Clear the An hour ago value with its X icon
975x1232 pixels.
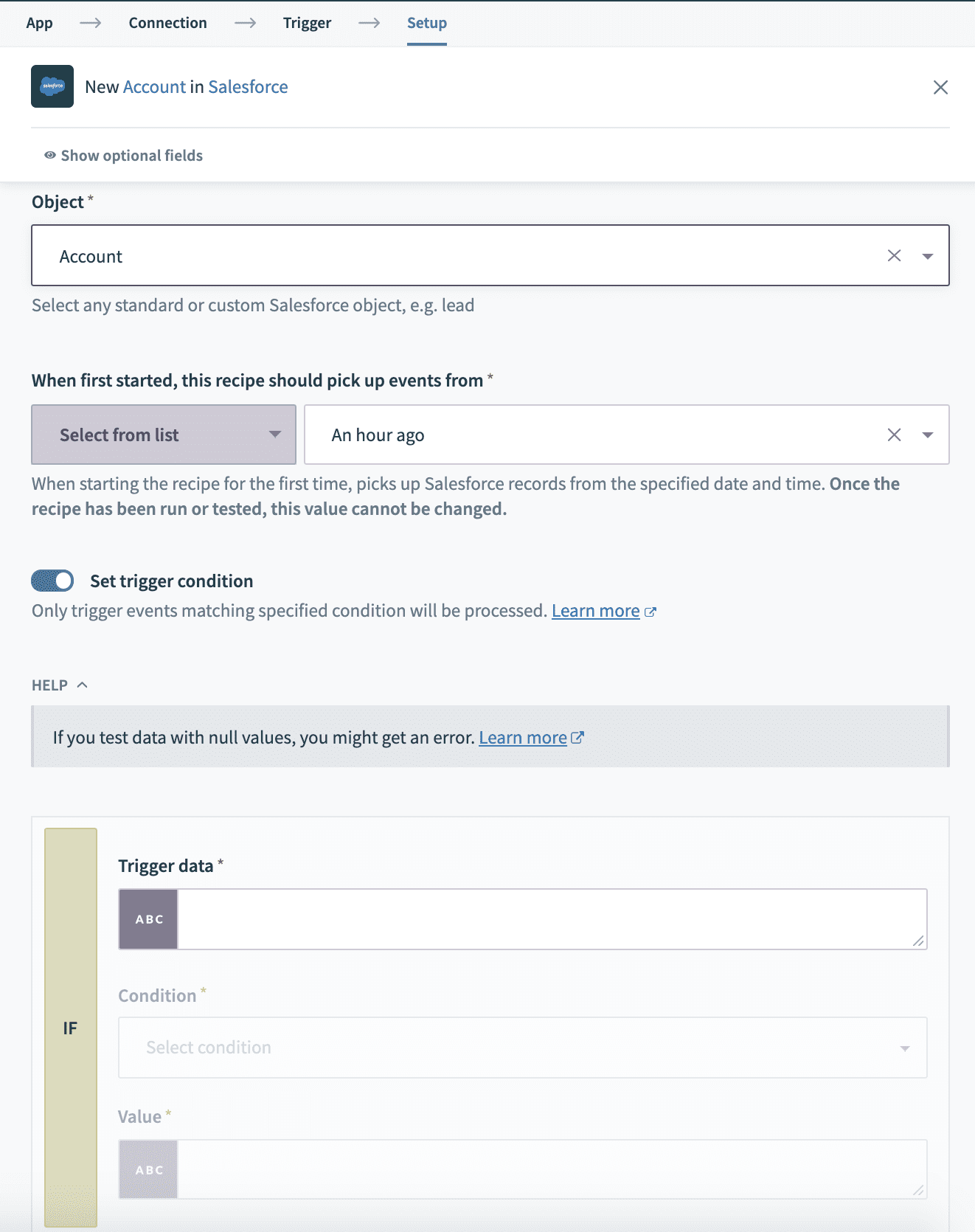coord(895,435)
